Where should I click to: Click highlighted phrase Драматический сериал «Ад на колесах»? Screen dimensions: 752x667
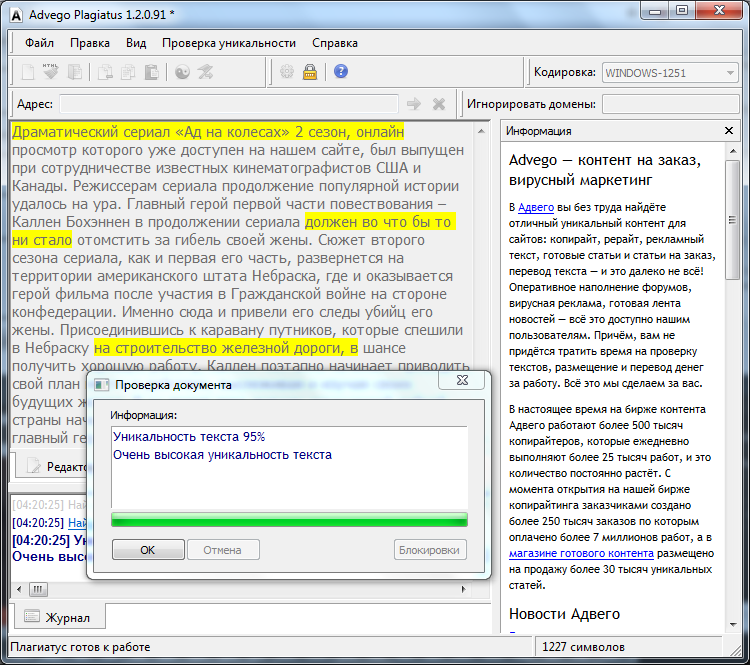tap(151, 131)
